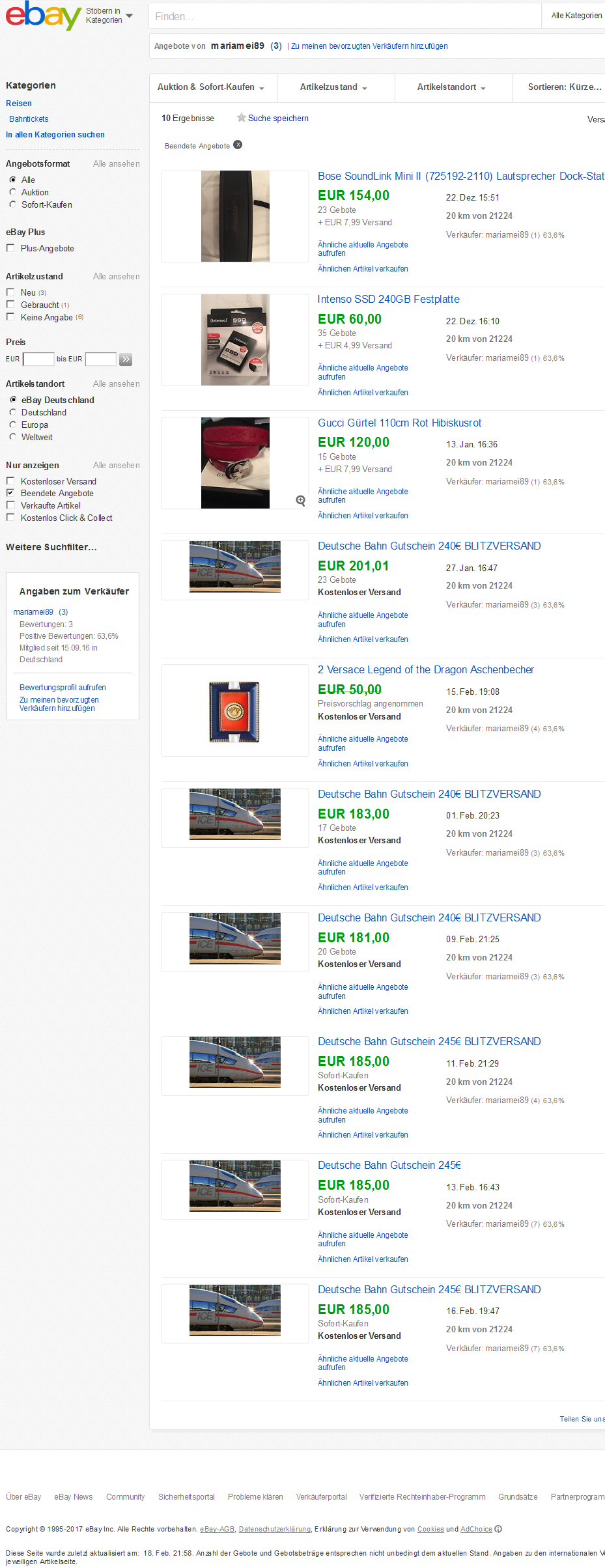Expand the Stöbern in Kategorien dropdown
Viewport: 605px width, 1568px height.
tap(109, 16)
